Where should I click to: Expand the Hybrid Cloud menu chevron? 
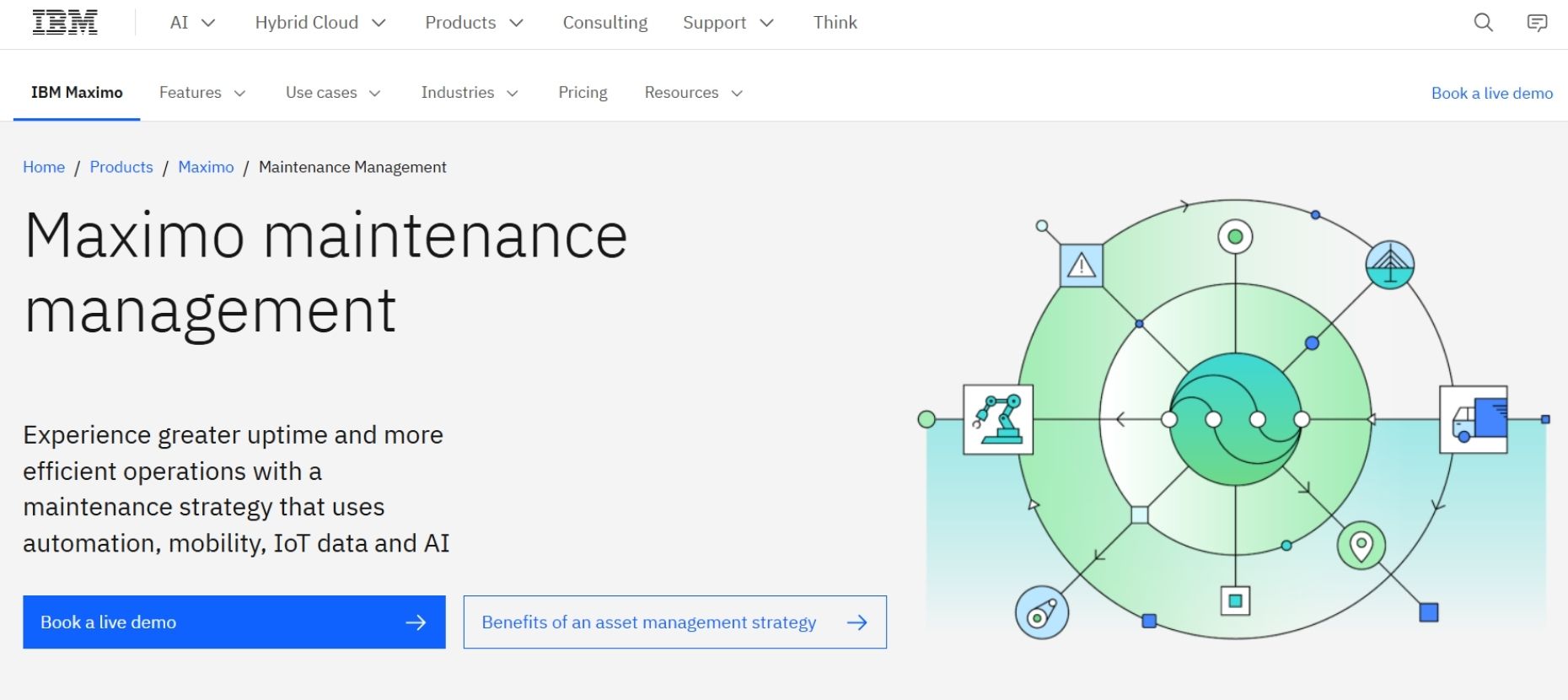(379, 23)
